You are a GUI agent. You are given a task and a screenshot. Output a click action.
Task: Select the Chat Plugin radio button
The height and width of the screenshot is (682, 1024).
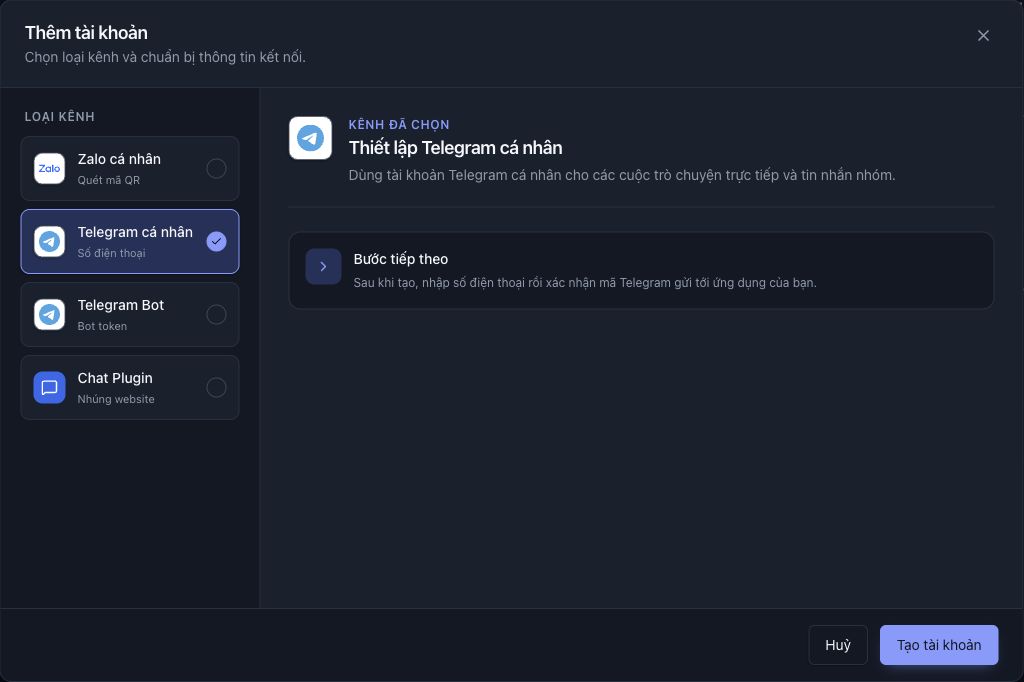(x=216, y=387)
